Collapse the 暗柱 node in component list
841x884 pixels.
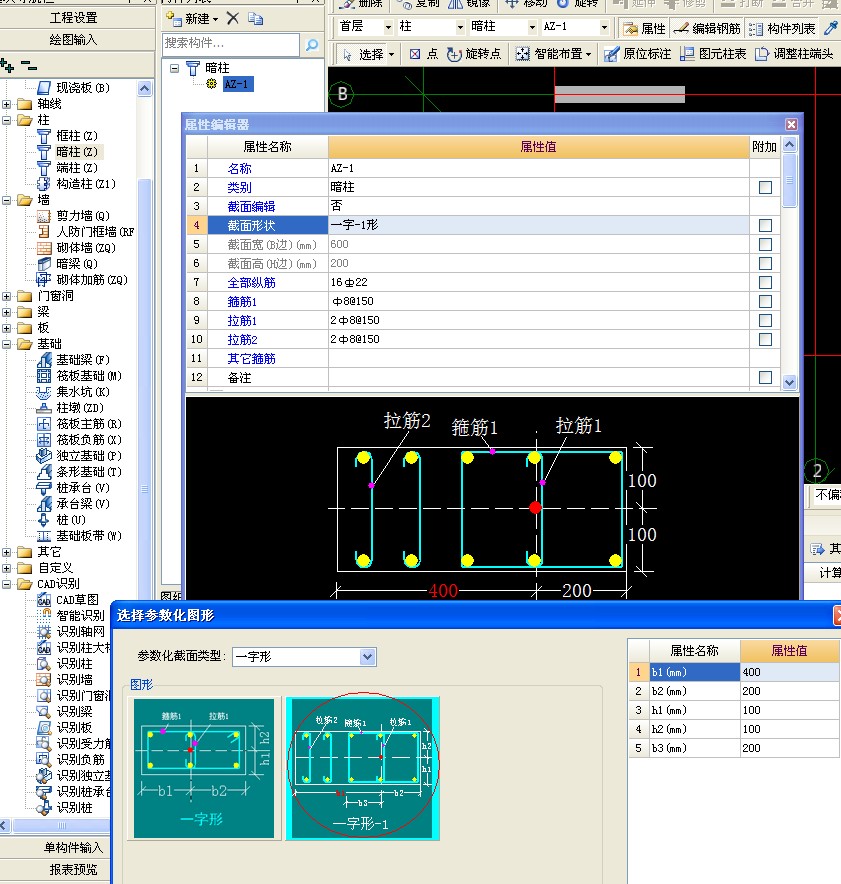coord(175,68)
